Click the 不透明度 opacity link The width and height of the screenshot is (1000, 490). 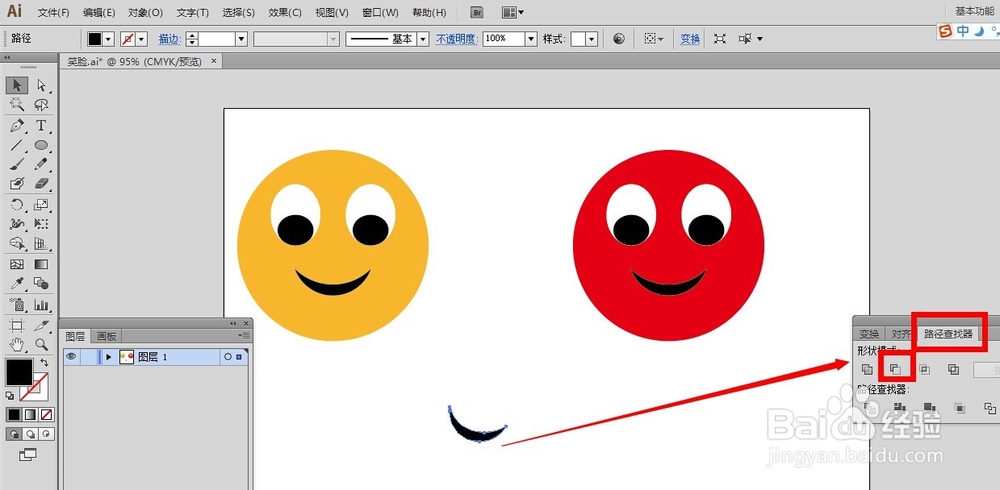(456, 39)
